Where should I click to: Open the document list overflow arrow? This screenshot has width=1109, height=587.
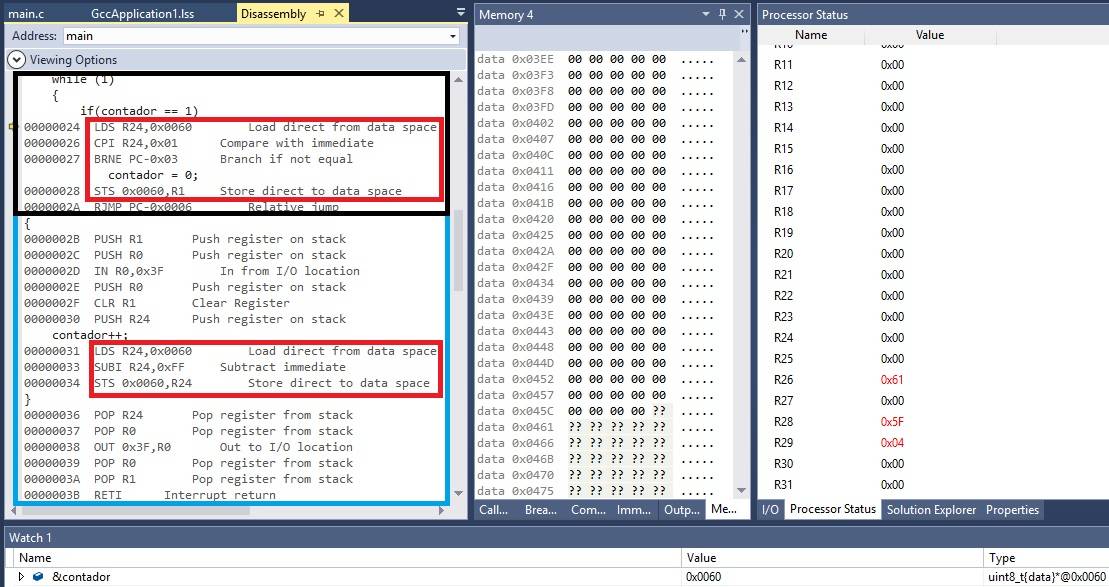point(460,13)
